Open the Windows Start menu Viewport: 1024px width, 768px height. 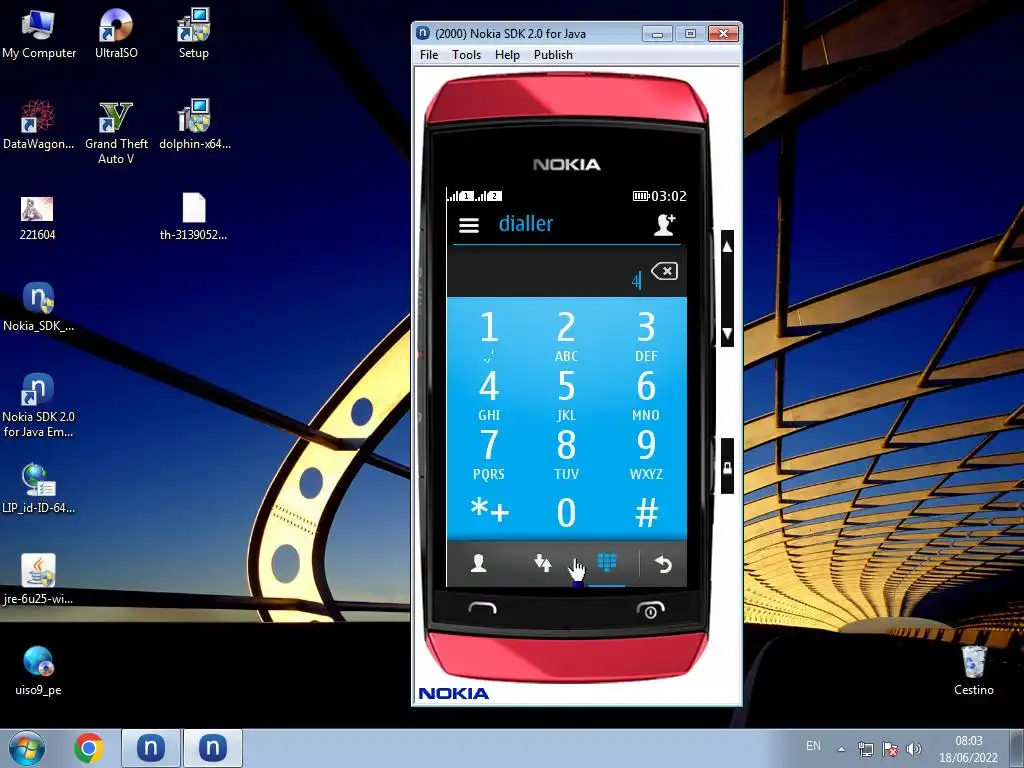click(26, 748)
